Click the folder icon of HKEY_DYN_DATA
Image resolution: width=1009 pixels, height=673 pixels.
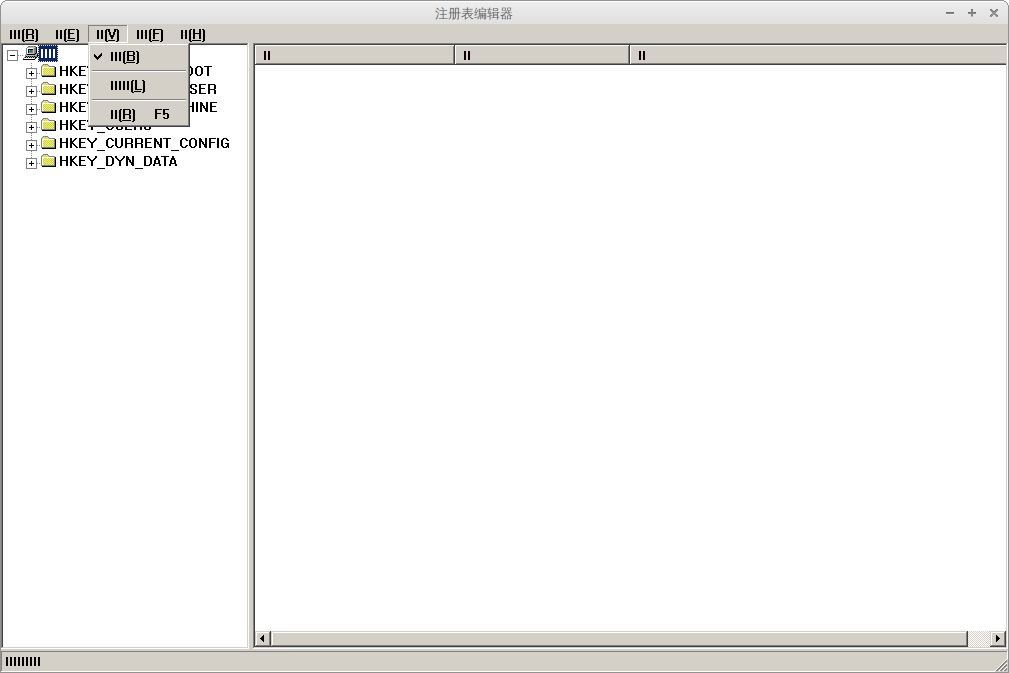(49, 161)
